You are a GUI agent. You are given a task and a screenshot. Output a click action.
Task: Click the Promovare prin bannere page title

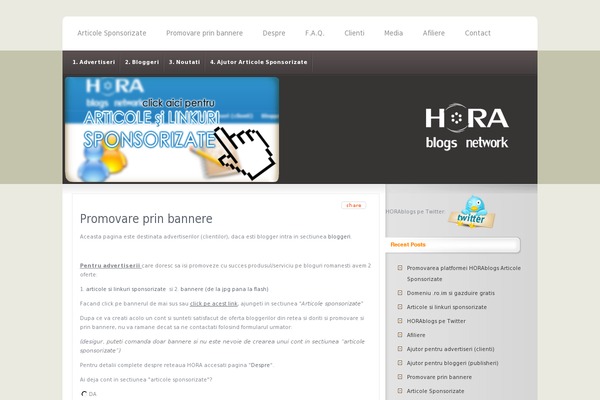point(146,219)
